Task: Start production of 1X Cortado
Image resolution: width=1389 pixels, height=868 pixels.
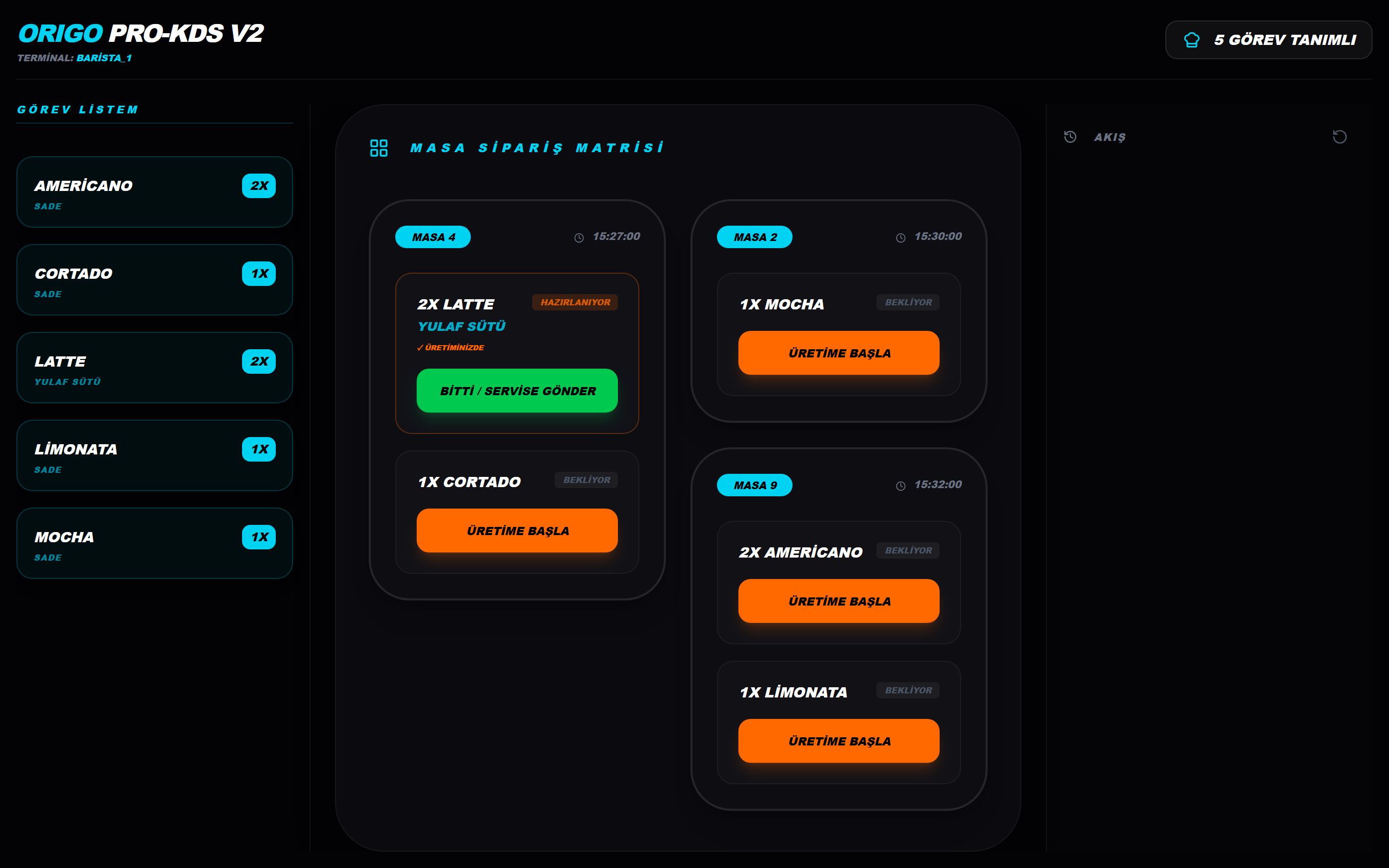Action: click(517, 531)
